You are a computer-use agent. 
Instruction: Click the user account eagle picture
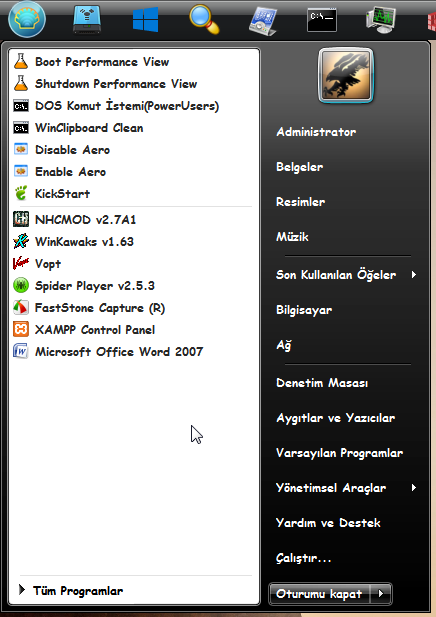tap(345, 75)
